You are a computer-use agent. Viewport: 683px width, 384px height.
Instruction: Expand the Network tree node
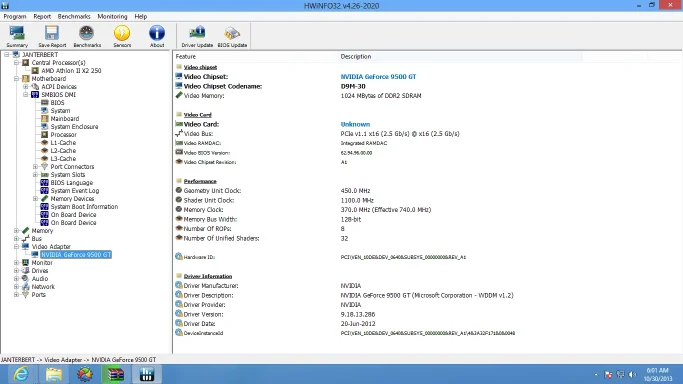coord(16,286)
